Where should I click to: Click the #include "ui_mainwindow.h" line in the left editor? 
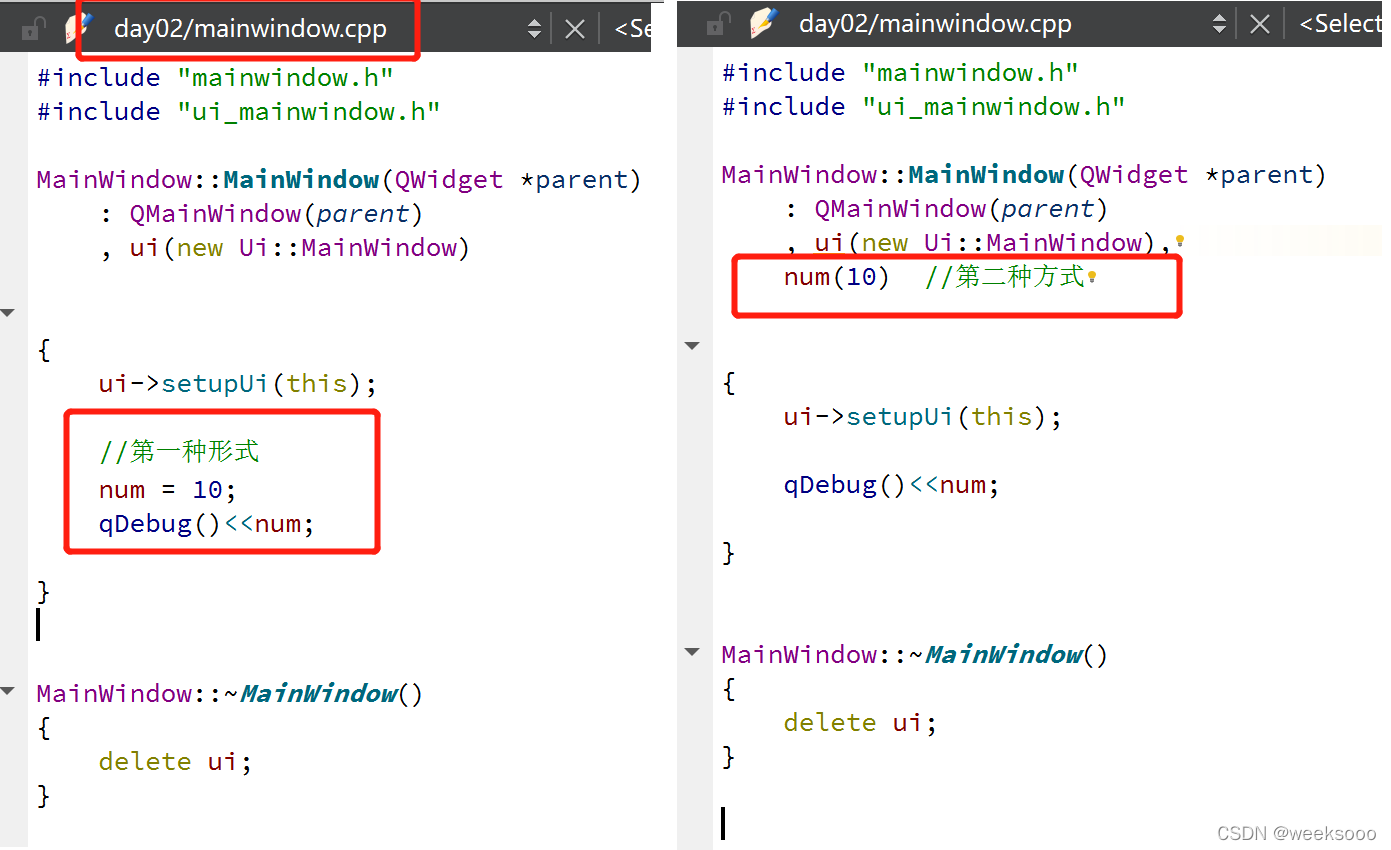coord(239,112)
